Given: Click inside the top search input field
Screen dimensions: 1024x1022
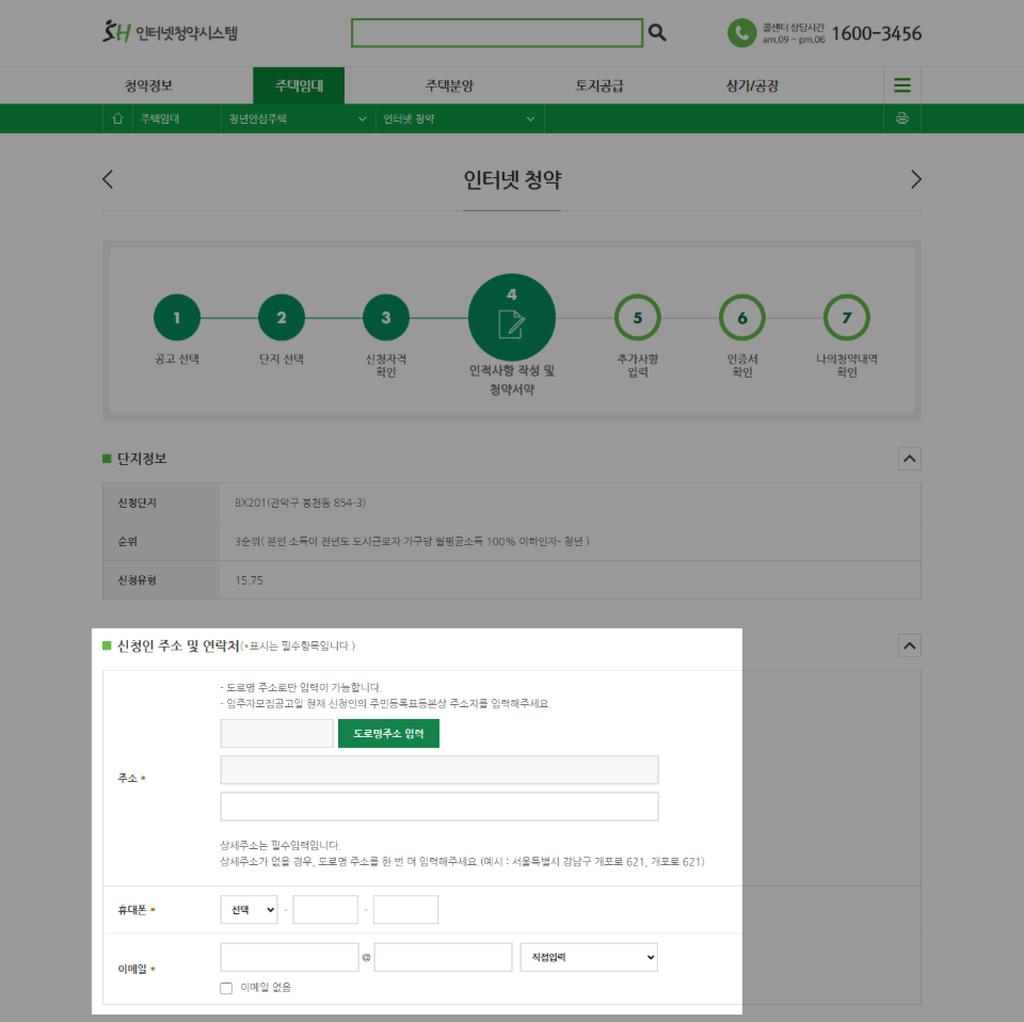Looking at the screenshot, I should pyautogui.click(x=497, y=32).
